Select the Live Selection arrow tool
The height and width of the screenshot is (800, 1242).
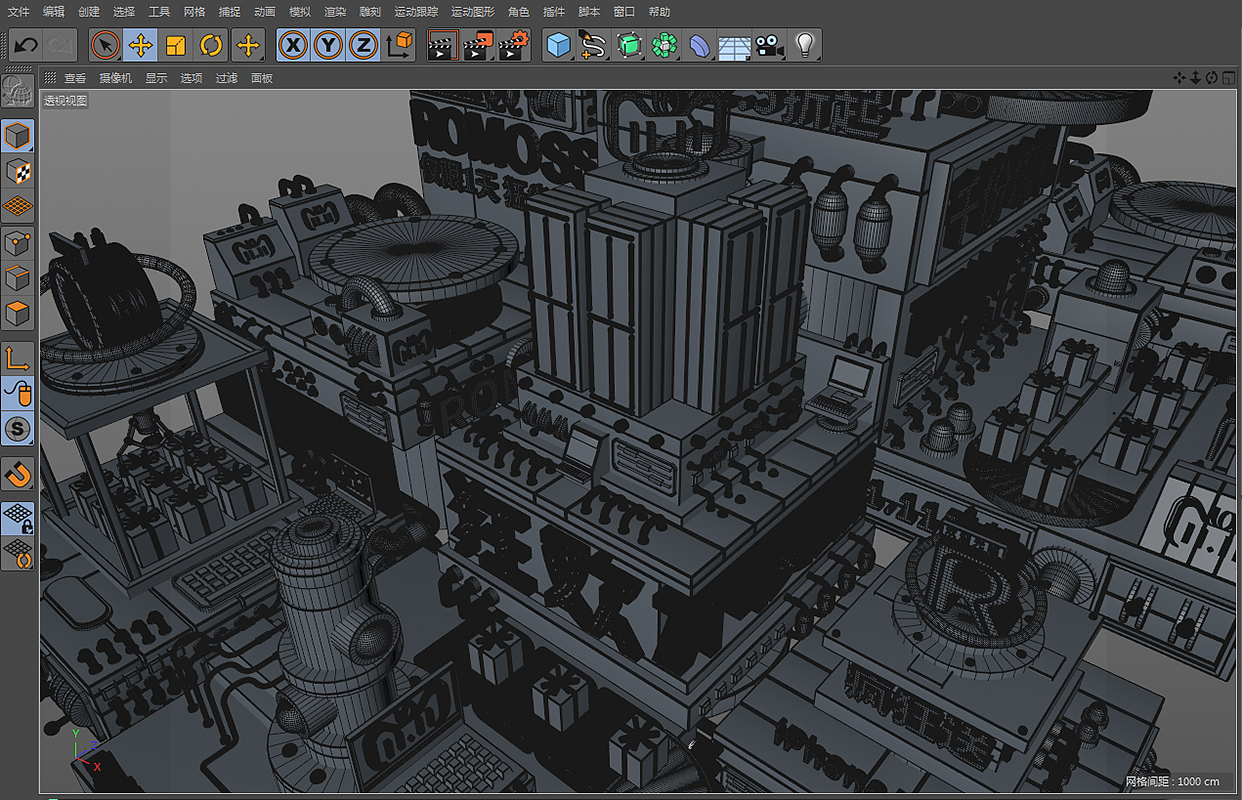(106, 45)
